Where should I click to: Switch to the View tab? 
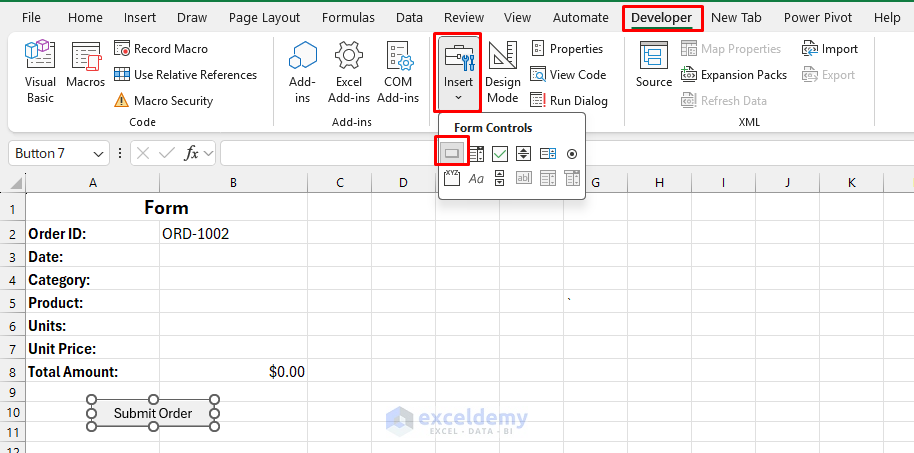click(x=518, y=18)
